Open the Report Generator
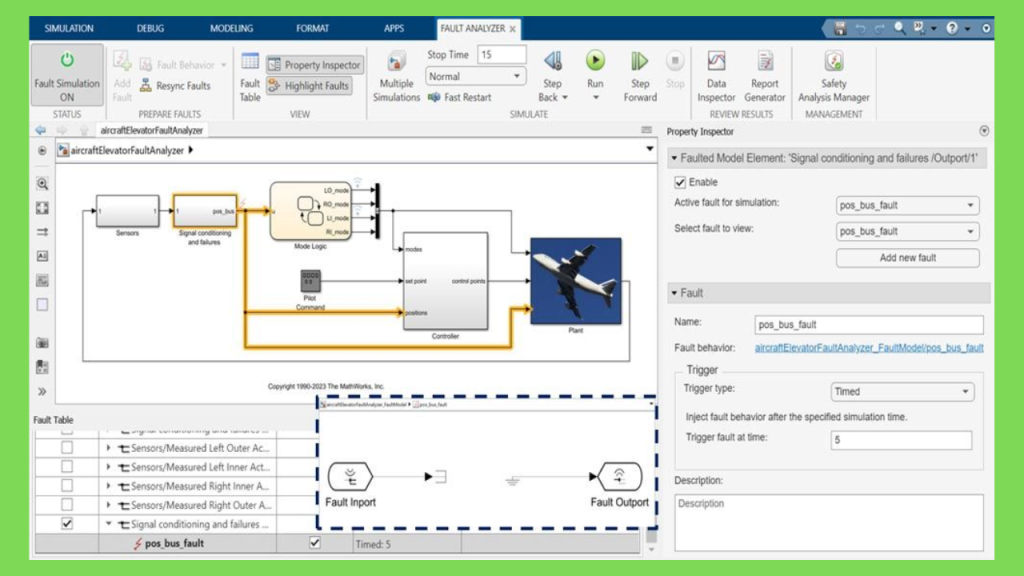The height and width of the screenshot is (576, 1024). 764,77
